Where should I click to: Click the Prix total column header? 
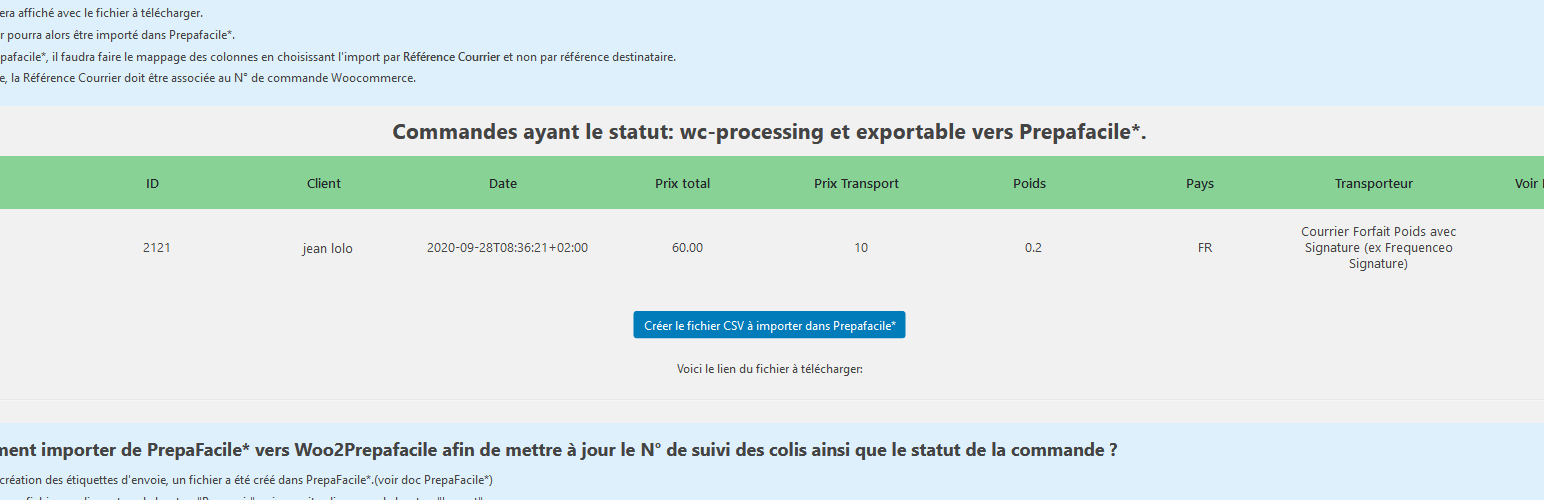pyautogui.click(x=683, y=183)
